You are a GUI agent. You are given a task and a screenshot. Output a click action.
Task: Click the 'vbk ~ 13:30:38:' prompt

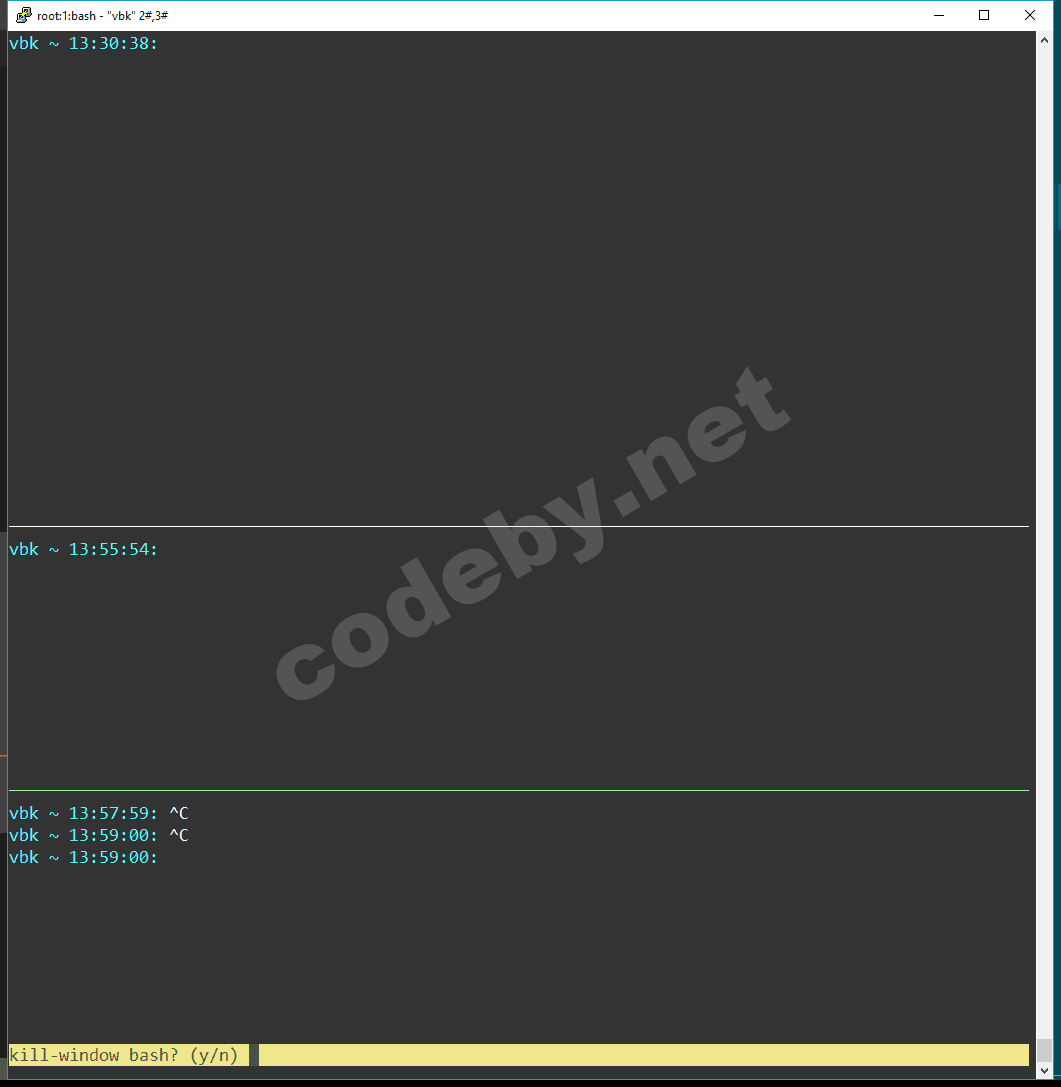83,44
